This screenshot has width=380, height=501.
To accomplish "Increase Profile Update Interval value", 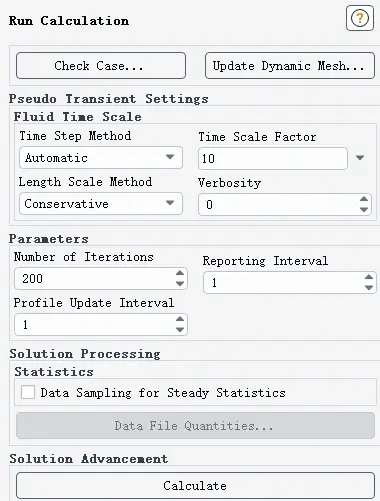I will tap(180, 319).
